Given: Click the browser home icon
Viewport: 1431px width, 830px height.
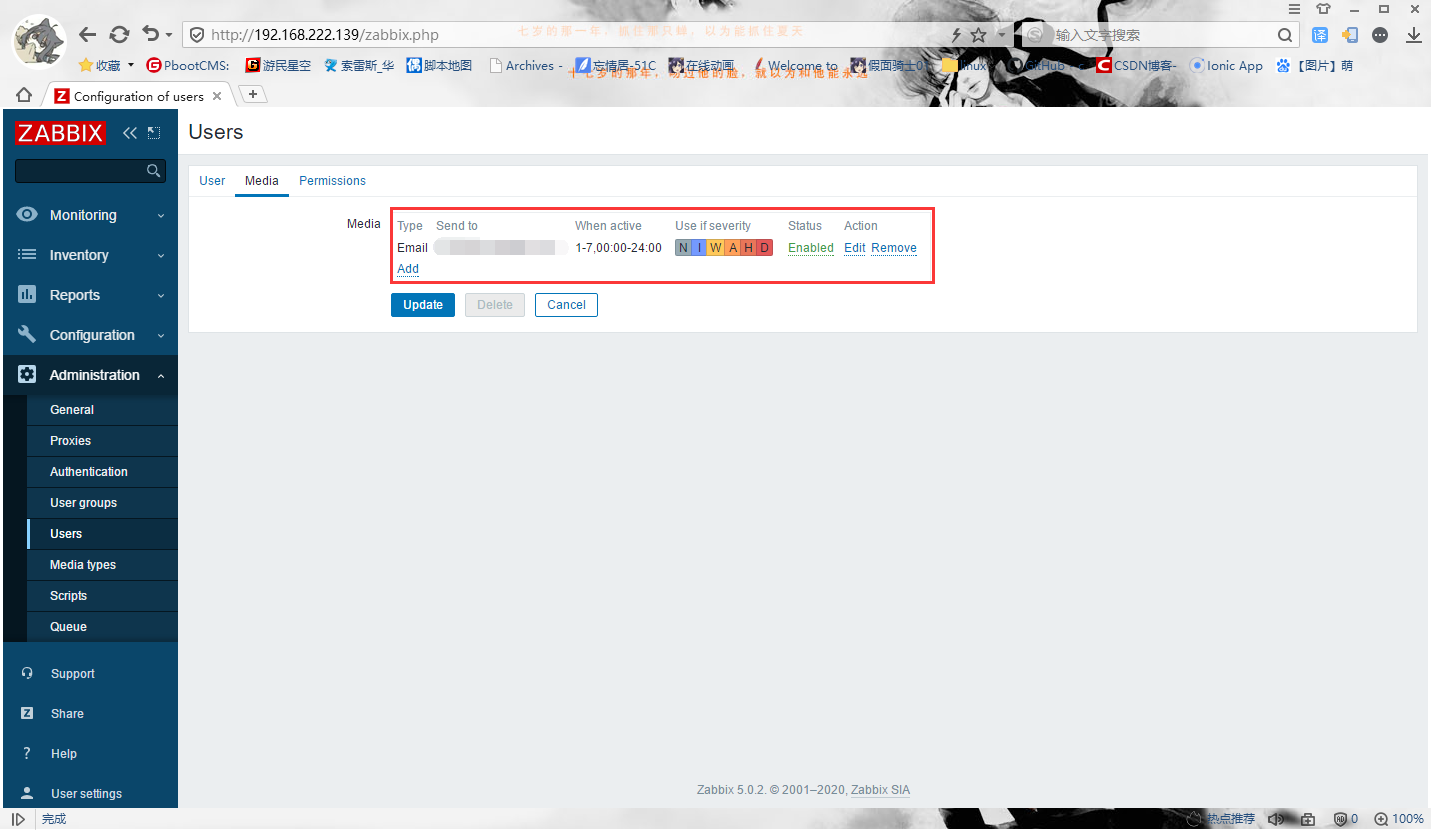Looking at the screenshot, I should click(24, 95).
